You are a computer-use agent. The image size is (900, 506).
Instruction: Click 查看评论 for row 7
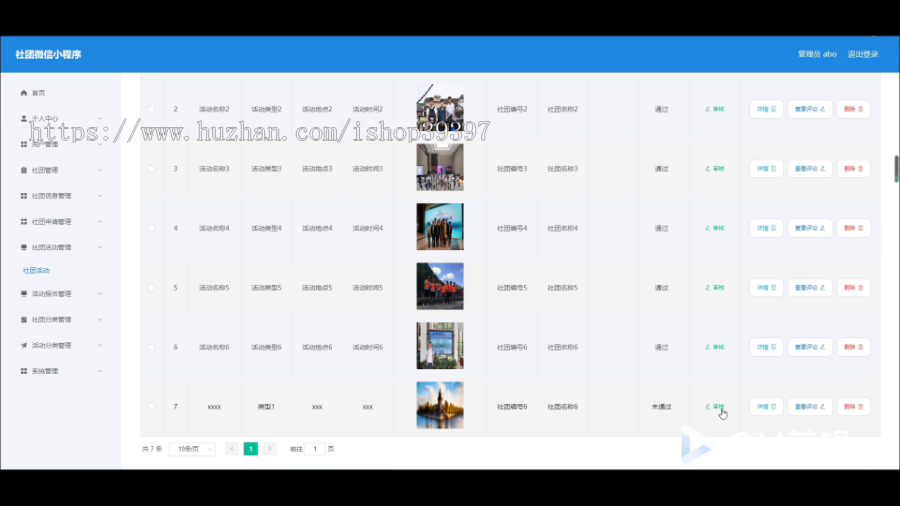click(x=810, y=407)
